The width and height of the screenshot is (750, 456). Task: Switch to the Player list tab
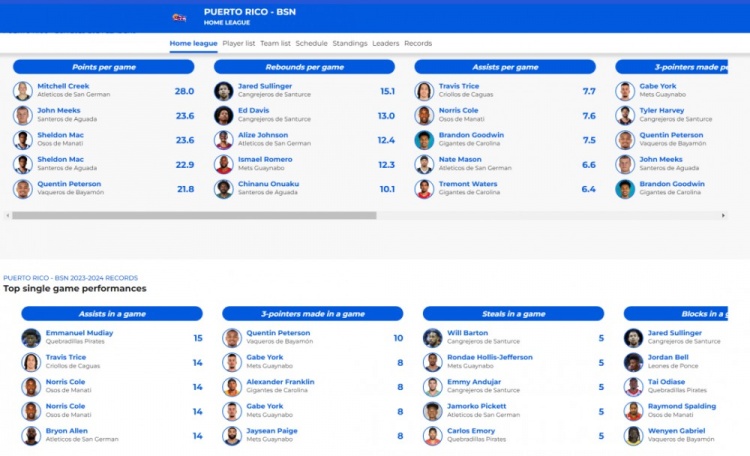(x=238, y=44)
